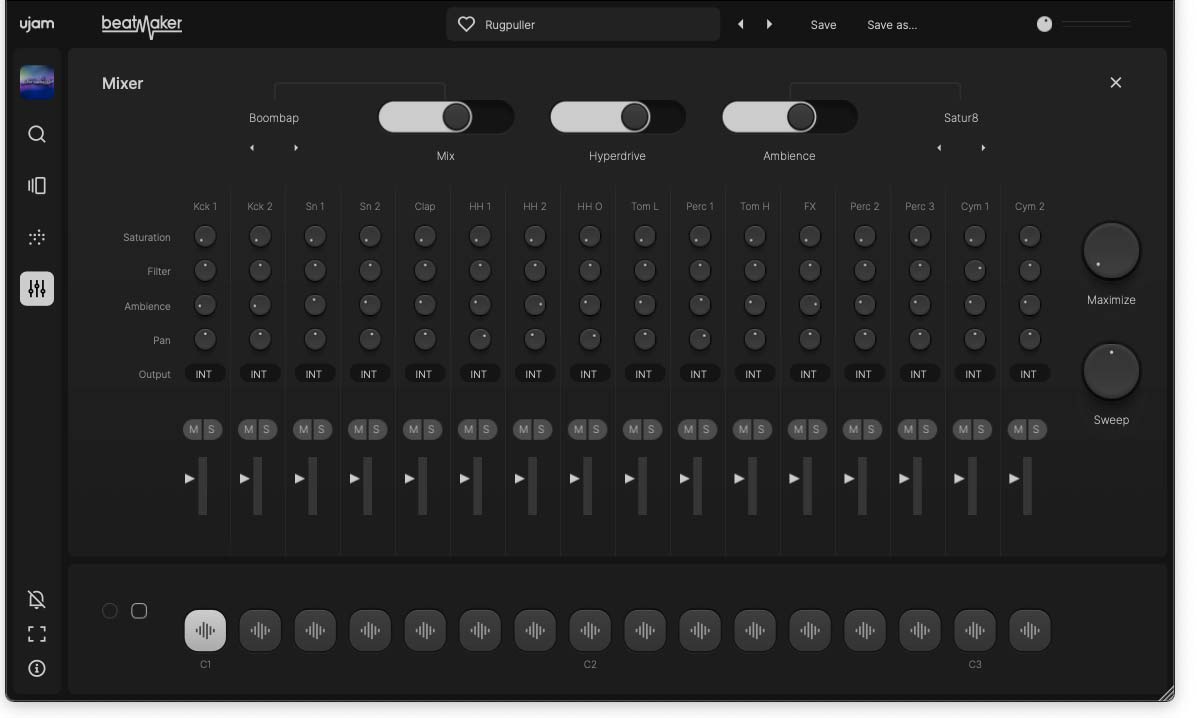The height and width of the screenshot is (718, 1197).
Task: Open the info icon in sidebar
Action: [x=37, y=668]
